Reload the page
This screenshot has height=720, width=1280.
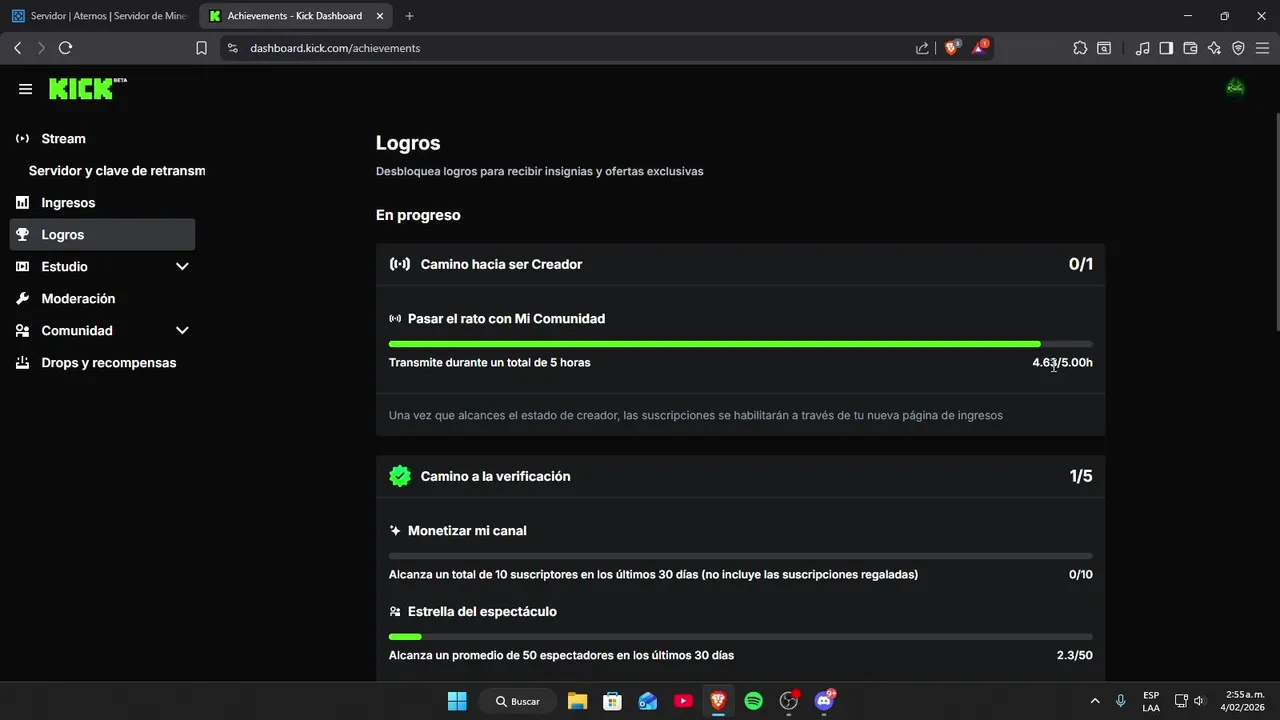tap(66, 48)
